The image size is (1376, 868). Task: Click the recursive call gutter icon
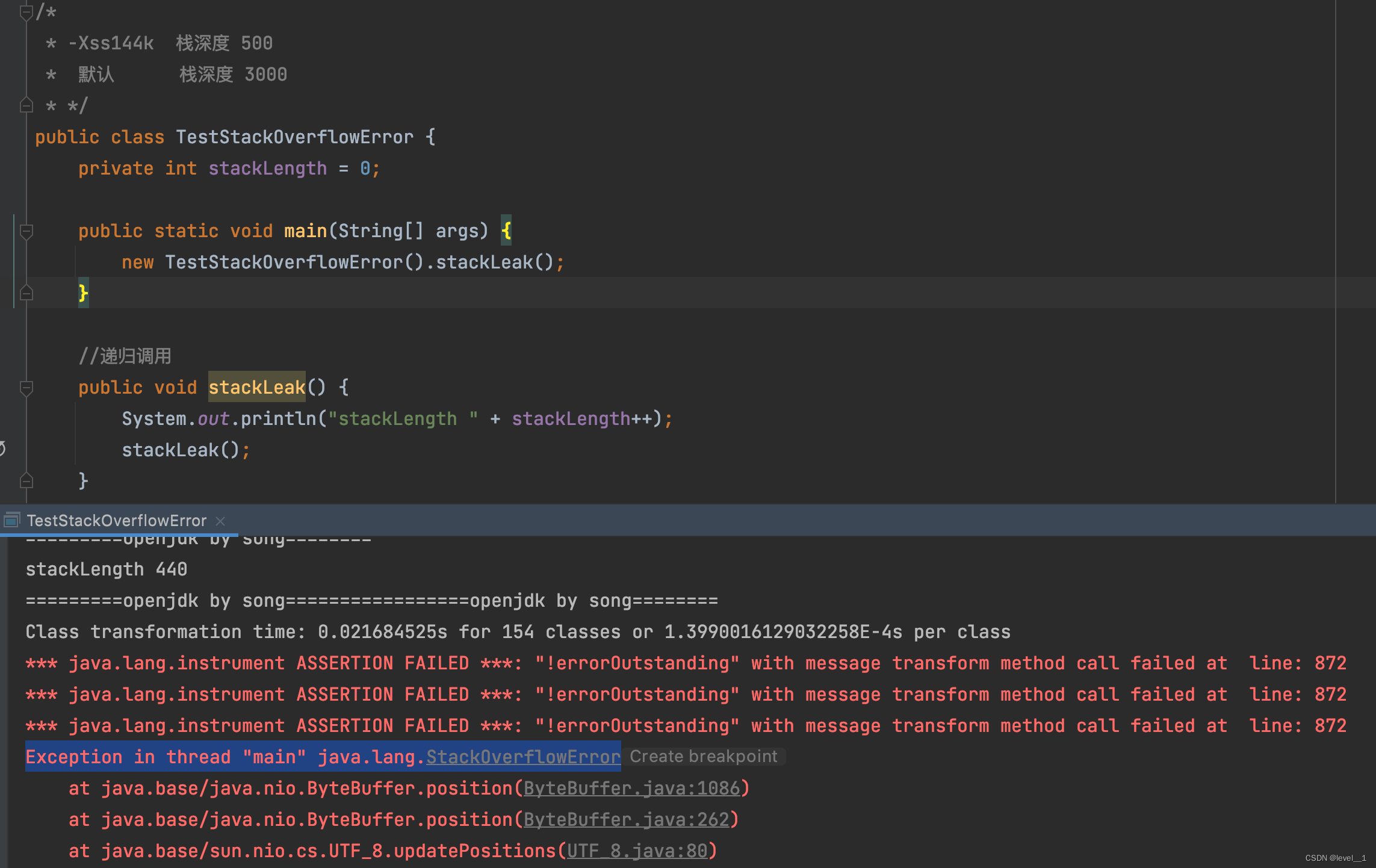point(2,449)
